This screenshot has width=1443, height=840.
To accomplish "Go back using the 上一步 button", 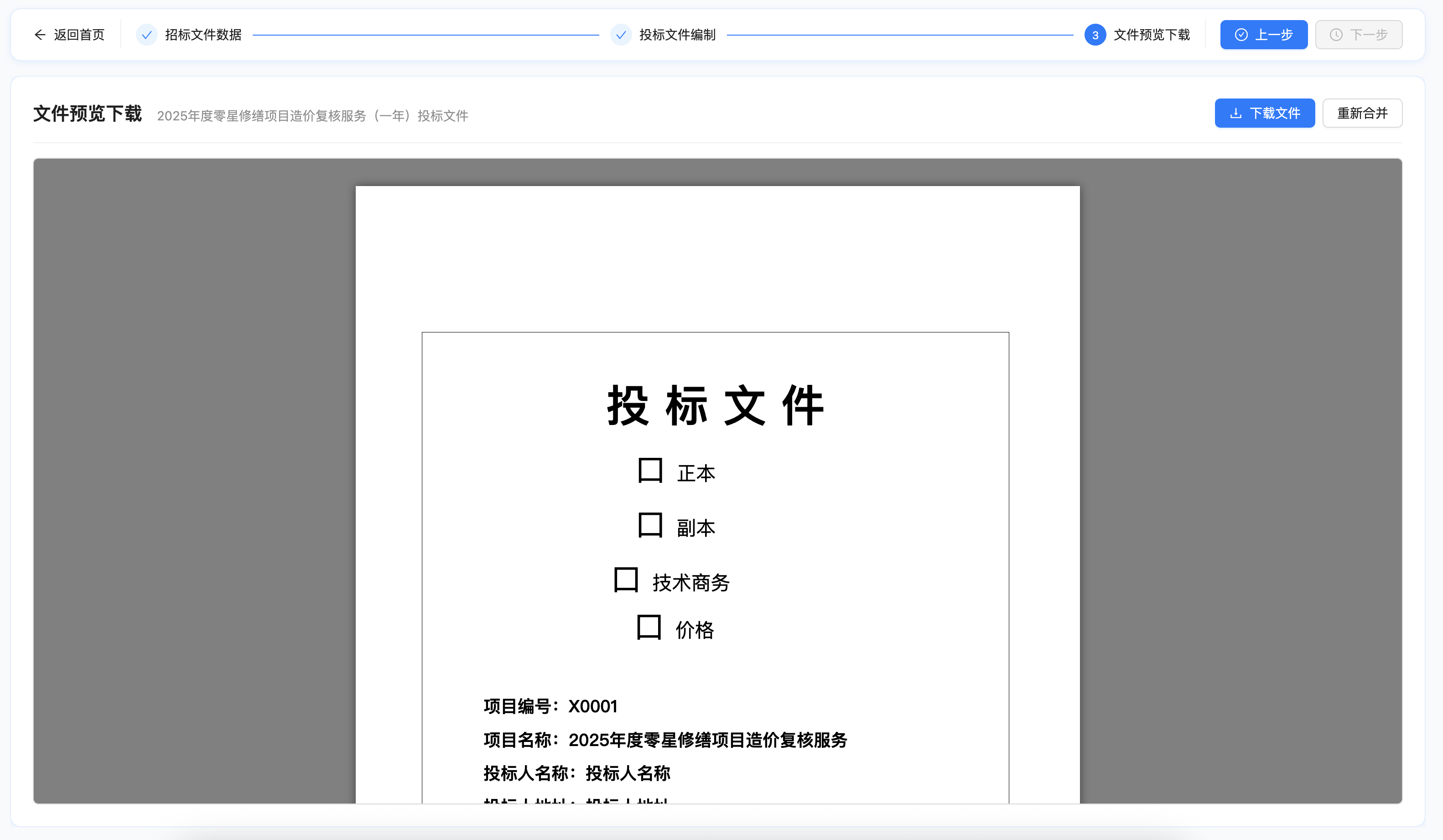I will (x=1264, y=35).
